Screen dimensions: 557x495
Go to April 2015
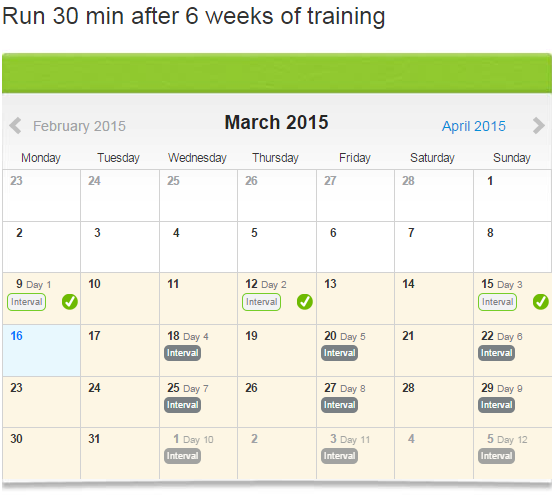(x=474, y=126)
